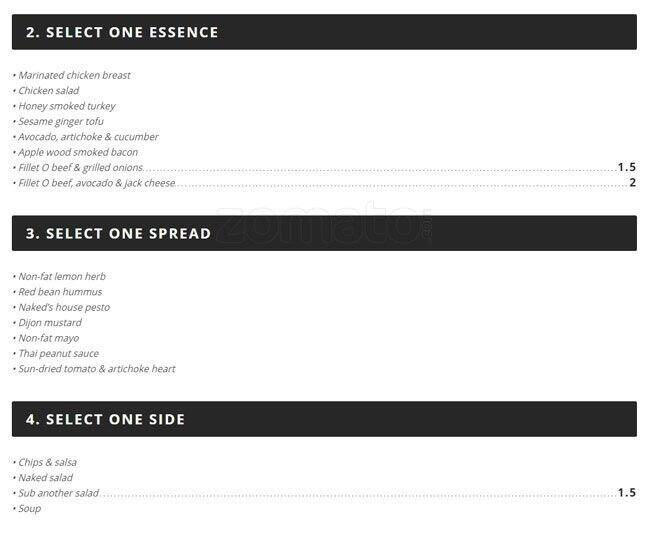Click the "3. Select One Spread" header

click(118, 233)
